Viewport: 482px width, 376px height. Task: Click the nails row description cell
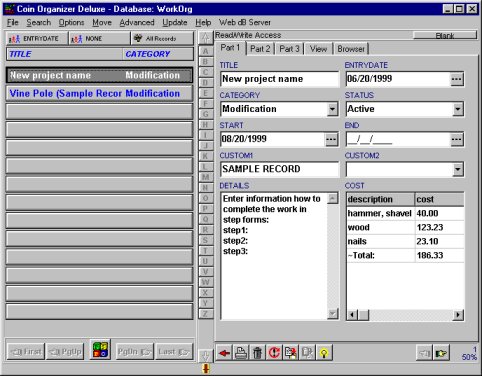pyautogui.click(x=381, y=241)
